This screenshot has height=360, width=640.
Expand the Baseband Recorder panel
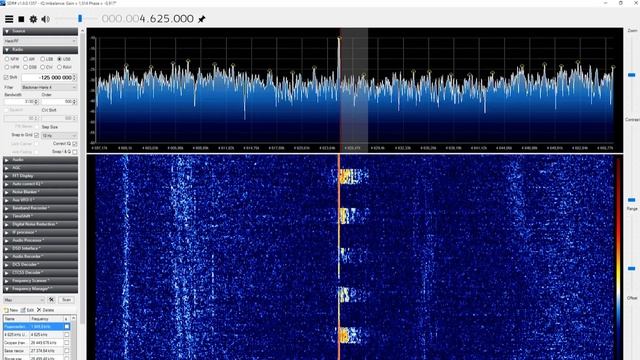click(x=40, y=208)
